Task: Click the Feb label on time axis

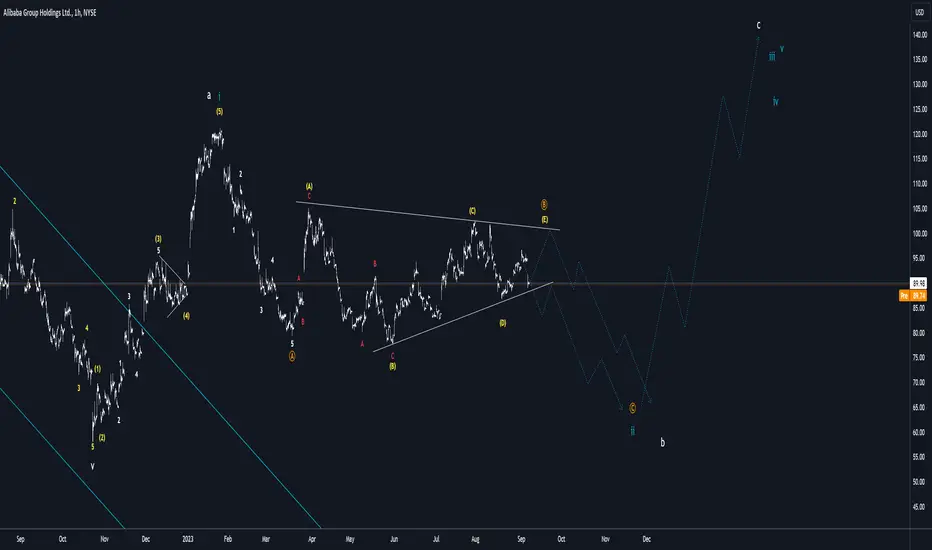Action: (x=228, y=539)
